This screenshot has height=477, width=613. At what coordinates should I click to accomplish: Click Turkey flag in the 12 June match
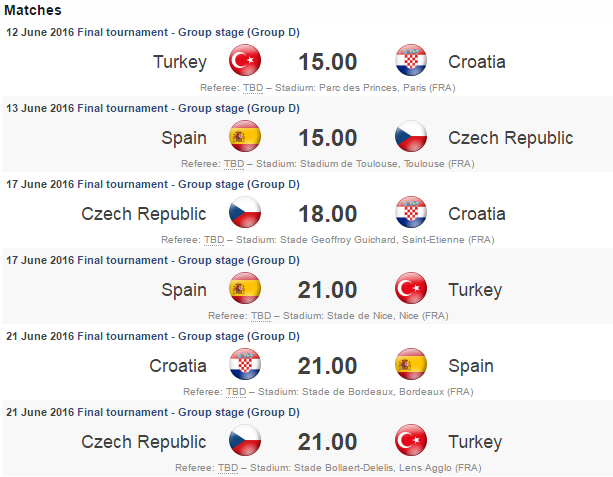pos(245,62)
